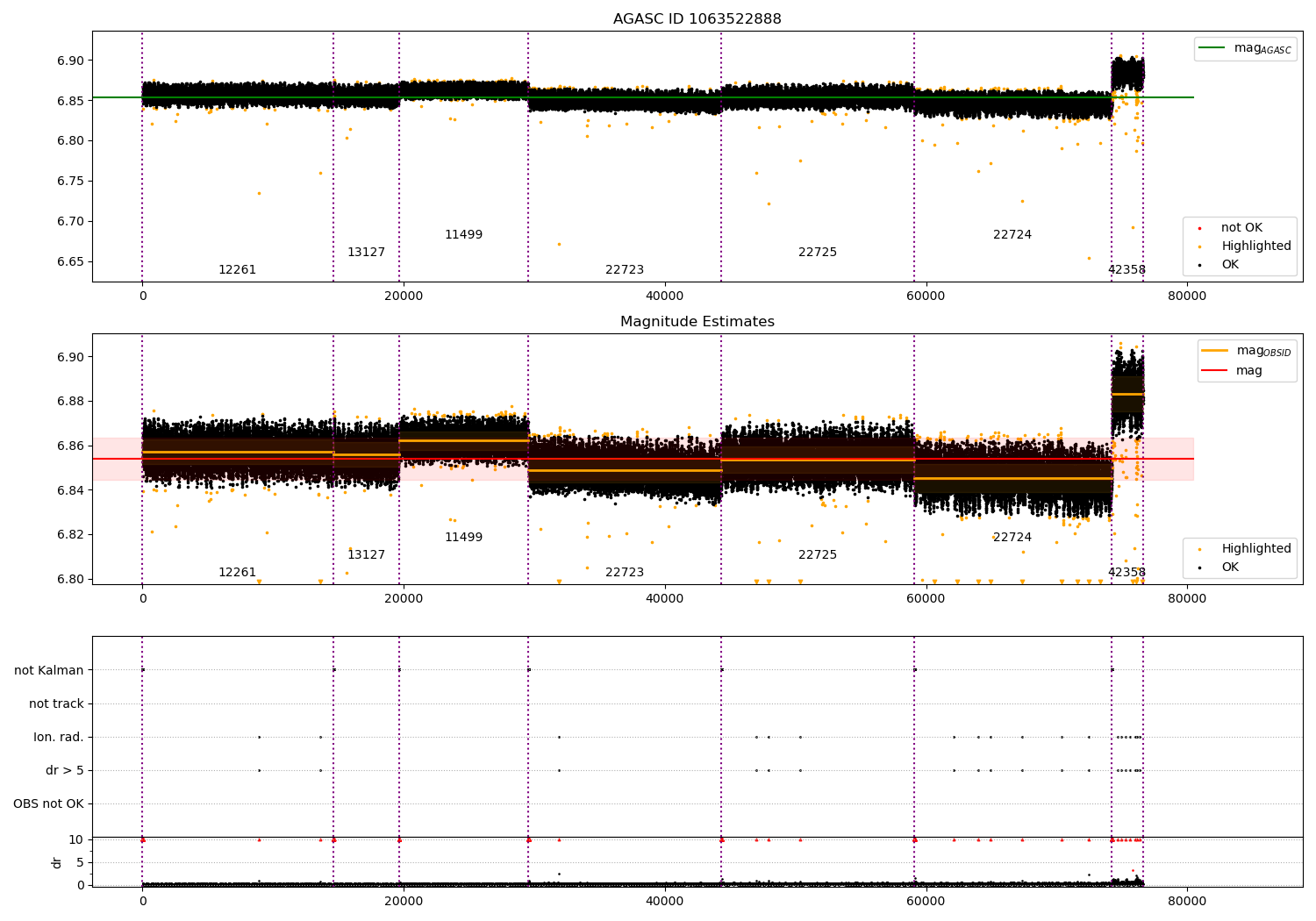Click obsid label 22725 in AGASC ID plot
The height and width of the screenshot is (921, 1316).
coord(818,253)
